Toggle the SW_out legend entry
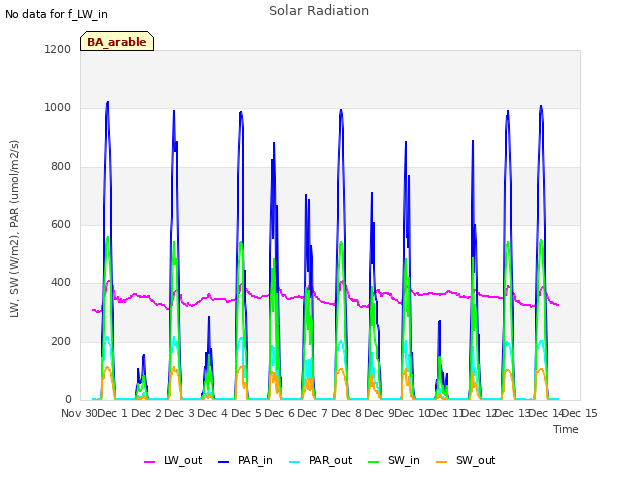 [466, 461]
